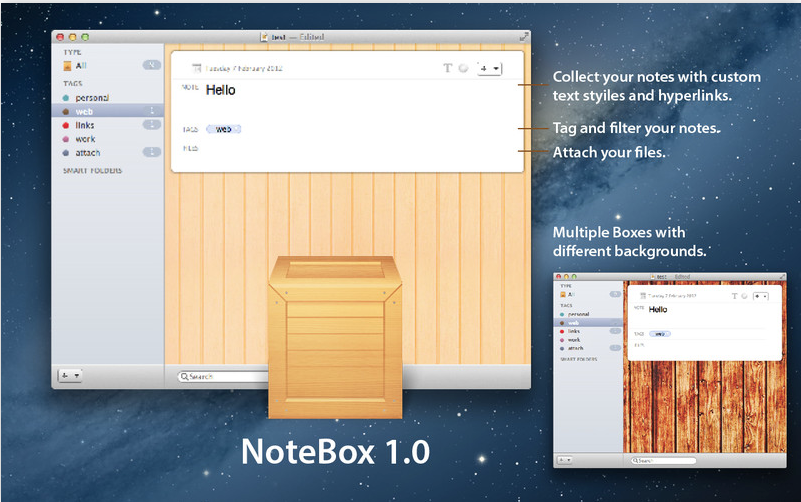This screenshot has height=502, width=801.
Task: Open the 'test — Edited' title menu in the large window
Action: (x=297, y=37)
